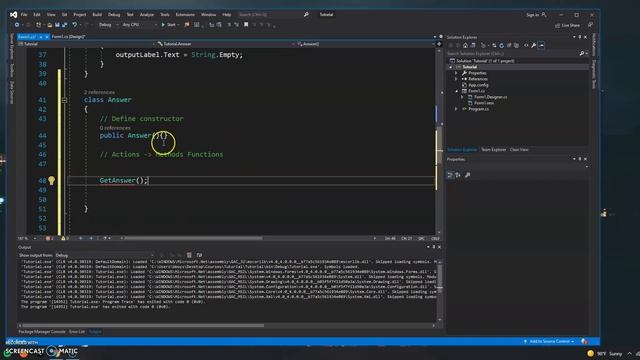Open the Window menu
The width and height of the screenshot is (640, 360).
208,15
